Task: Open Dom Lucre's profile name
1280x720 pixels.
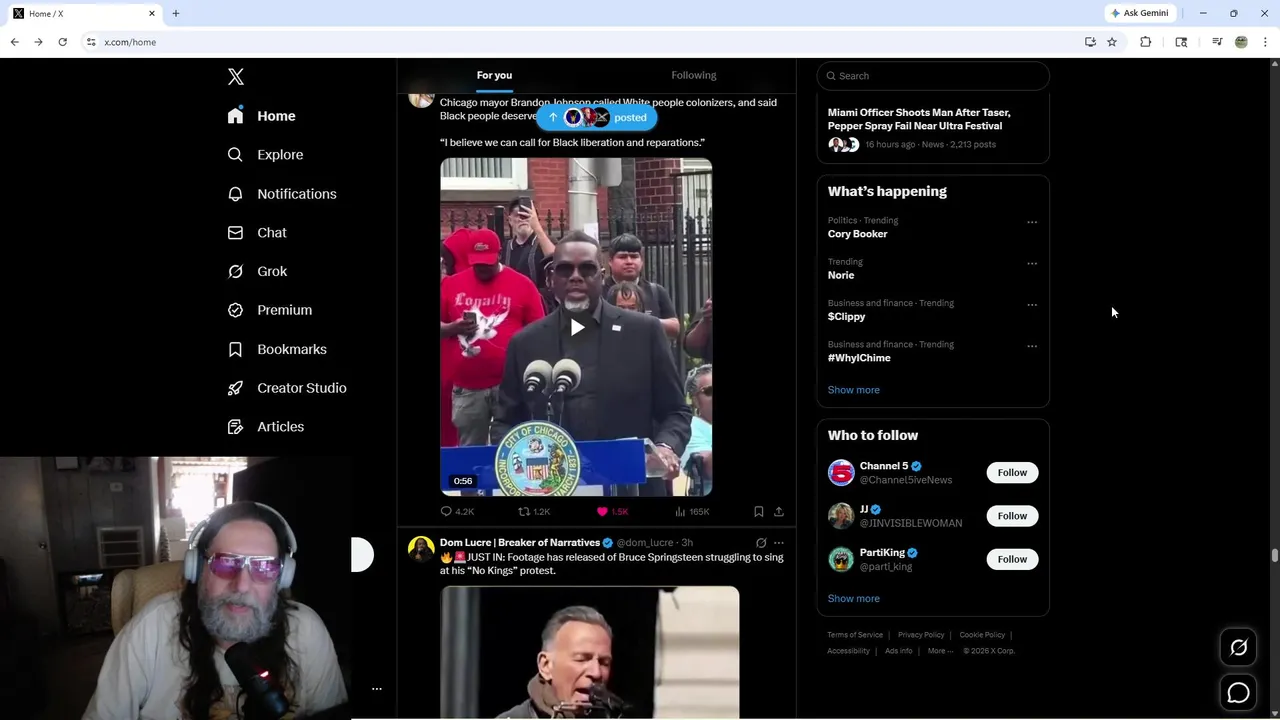Action: point(520,543)
